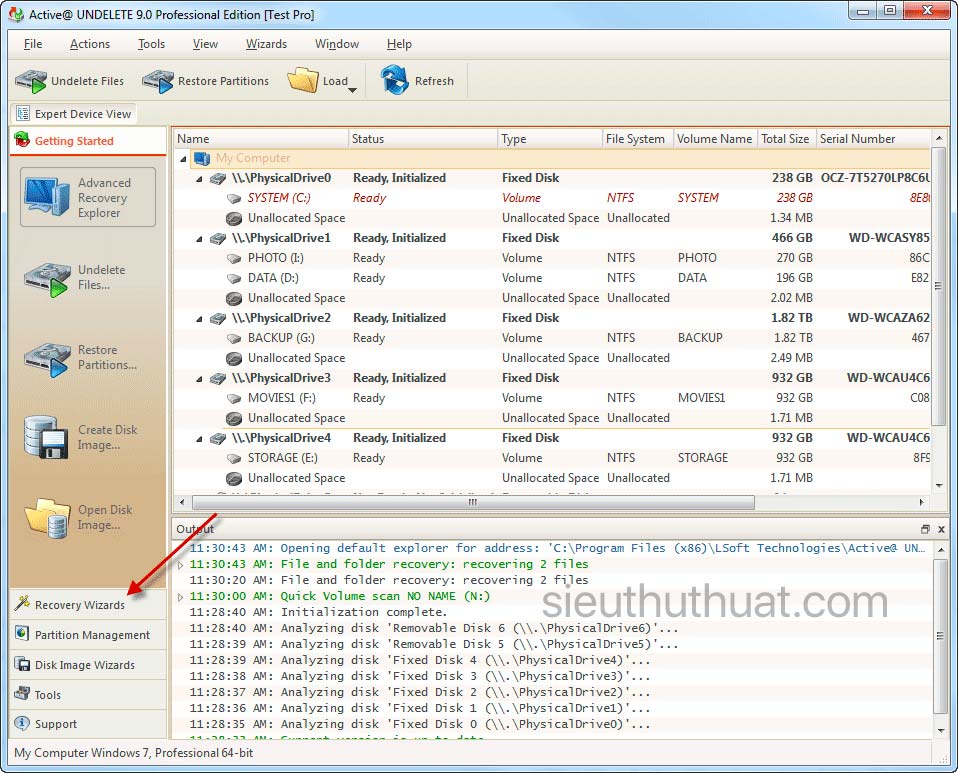Open the Support section
Image resolution: width=958 pixels, height=773 pixels.
point(88,724)
